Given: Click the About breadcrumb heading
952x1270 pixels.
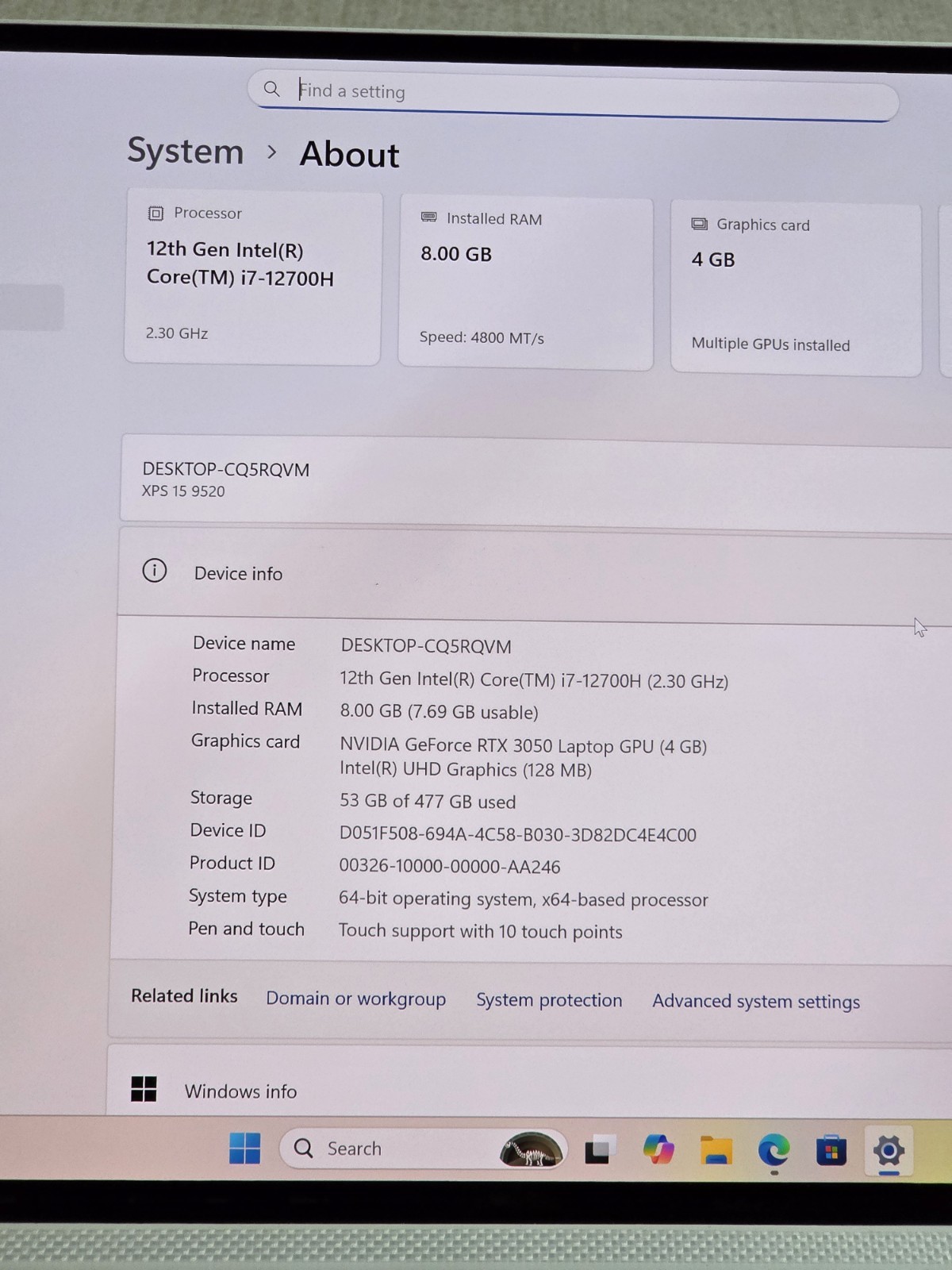Looking at the screenshot, I should [x=349, y=154].
